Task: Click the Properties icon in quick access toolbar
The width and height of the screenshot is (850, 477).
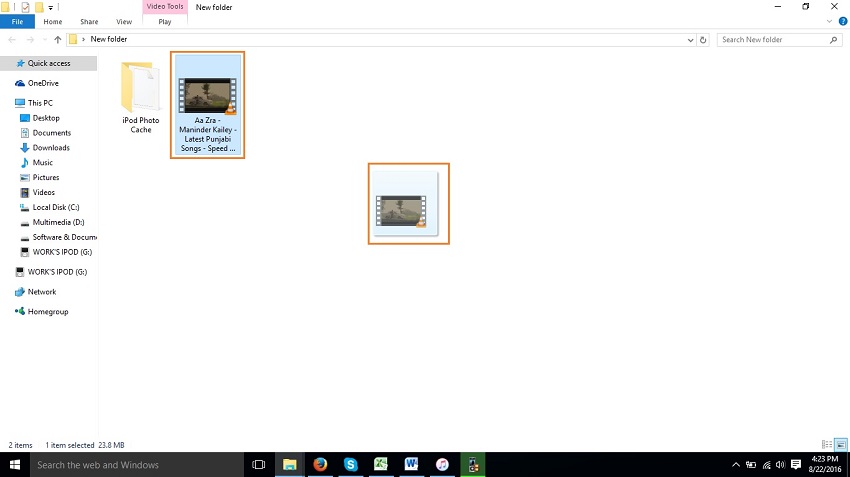Action: click(26, 7)
